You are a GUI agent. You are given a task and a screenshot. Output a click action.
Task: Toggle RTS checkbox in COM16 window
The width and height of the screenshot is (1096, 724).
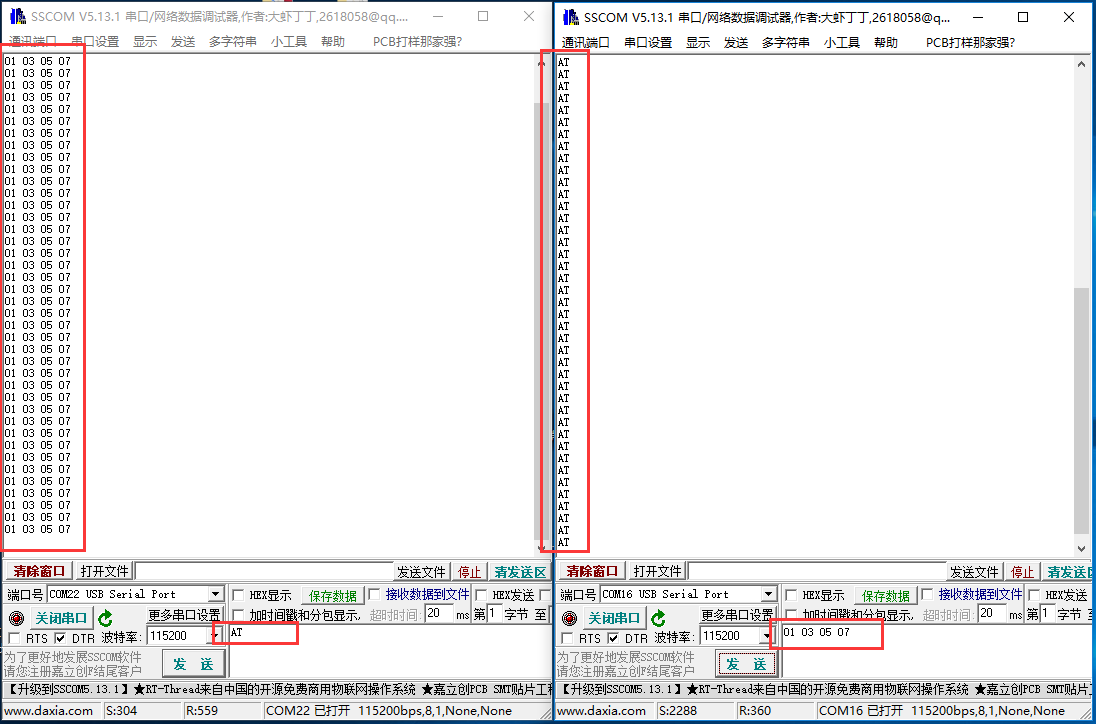click(568, 638)
